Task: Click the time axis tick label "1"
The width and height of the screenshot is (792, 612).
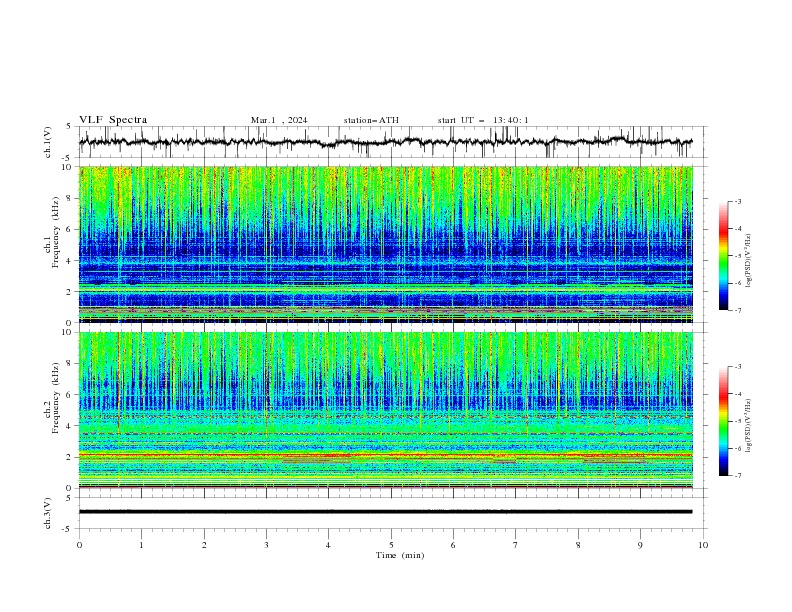Action: 141,545
